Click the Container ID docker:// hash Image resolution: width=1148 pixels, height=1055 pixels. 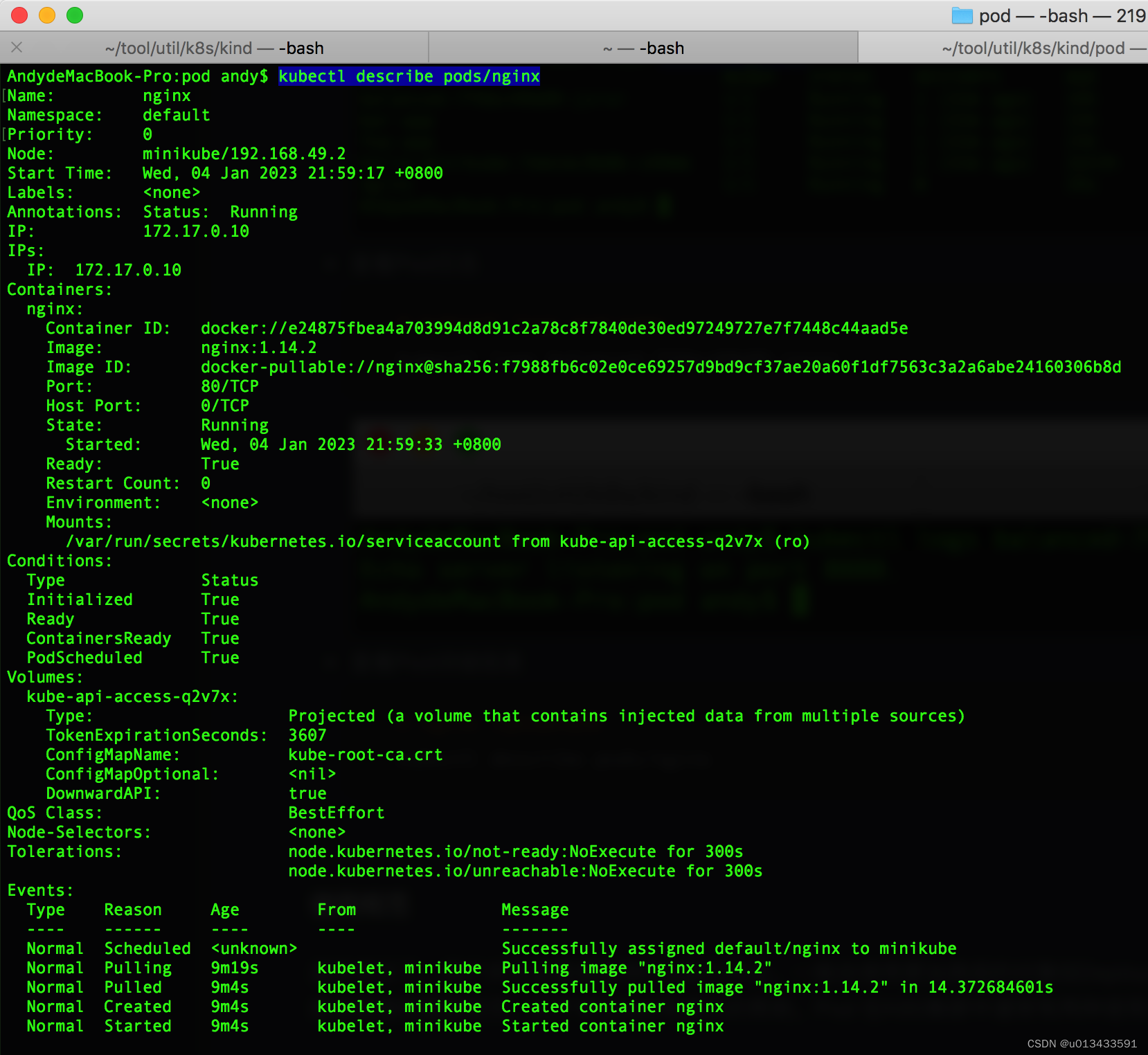tap(555, 328)
